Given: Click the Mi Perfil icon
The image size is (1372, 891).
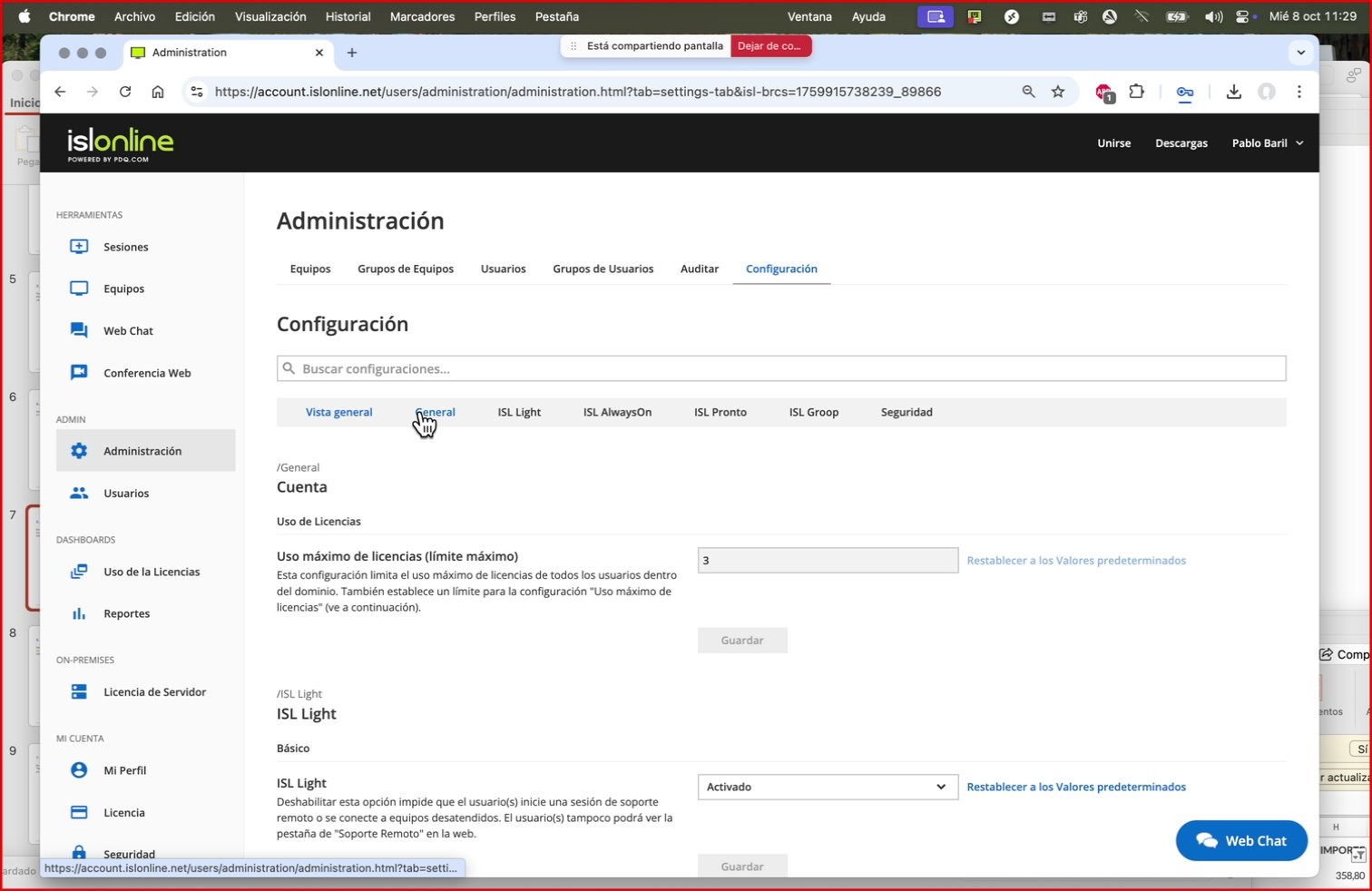Looking at the screenshot, I should pos(78,769).
